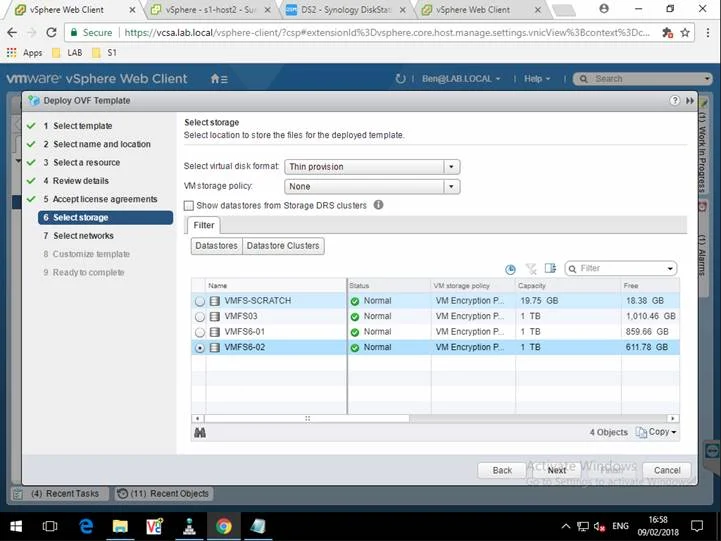Go to step 5 Accept license agreements
Viewport: 721px width, 541px height.
pyautogui.click(x=101, y=199)
